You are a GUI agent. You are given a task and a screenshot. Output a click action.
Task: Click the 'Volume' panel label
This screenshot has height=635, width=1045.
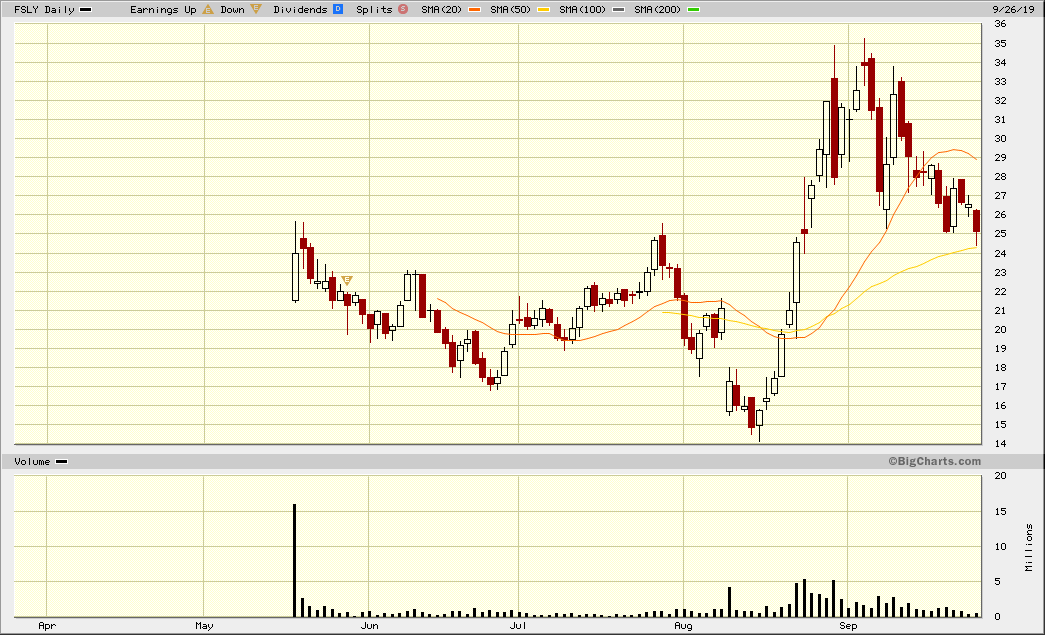tap(32, 462)
